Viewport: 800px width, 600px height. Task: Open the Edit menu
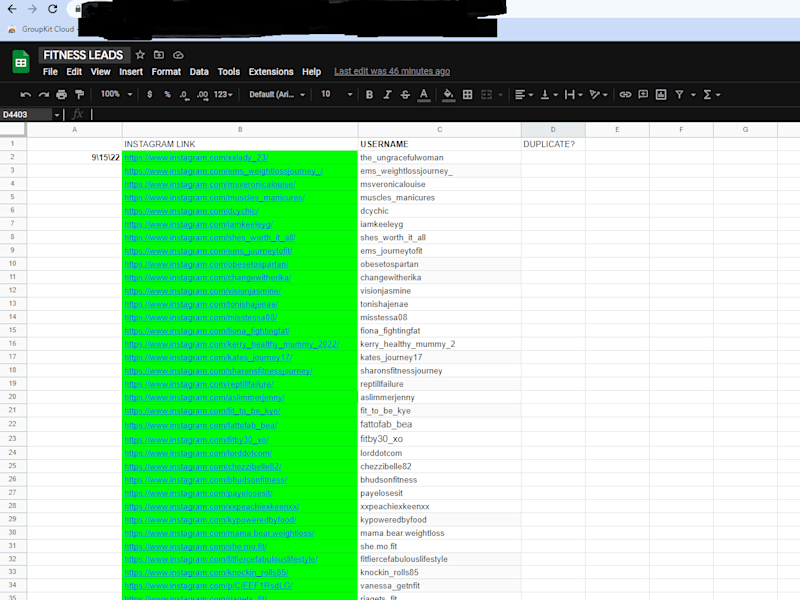click(x=74, y=72)
